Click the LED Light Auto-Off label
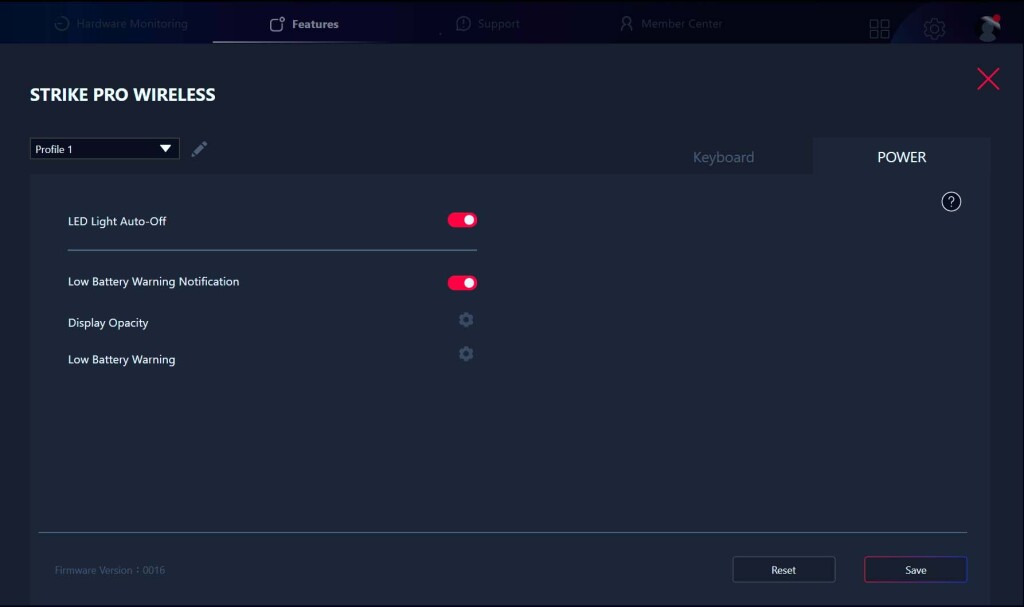Screen dimensions: 1024x607 [x=117, y=221]
